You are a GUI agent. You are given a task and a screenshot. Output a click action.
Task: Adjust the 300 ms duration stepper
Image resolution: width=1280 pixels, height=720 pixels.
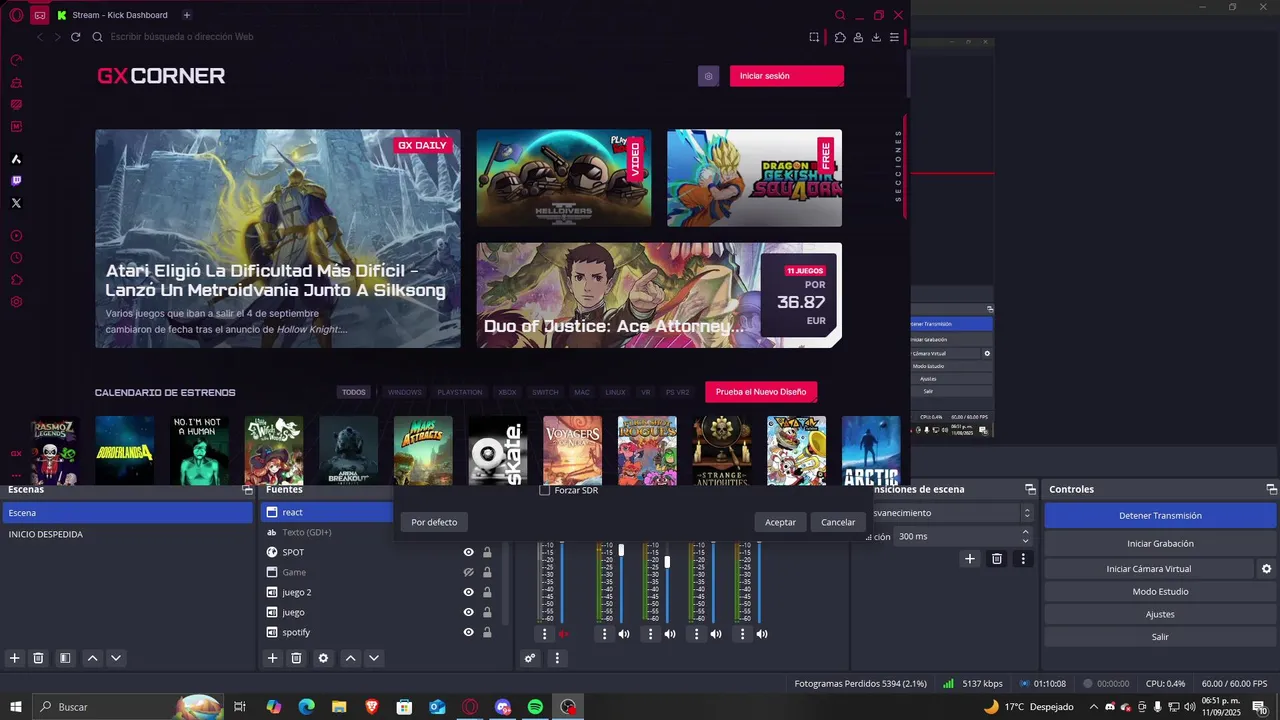pyautogui.click(x=1025, y=537)
